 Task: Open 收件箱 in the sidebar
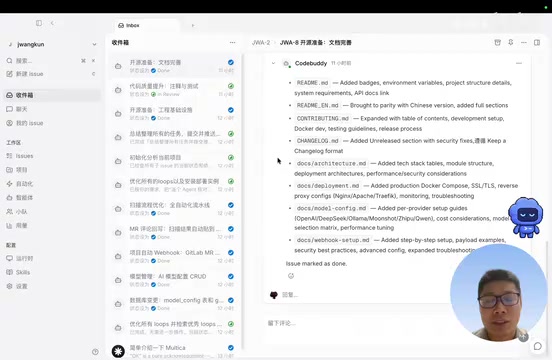[x=52, y=95]
